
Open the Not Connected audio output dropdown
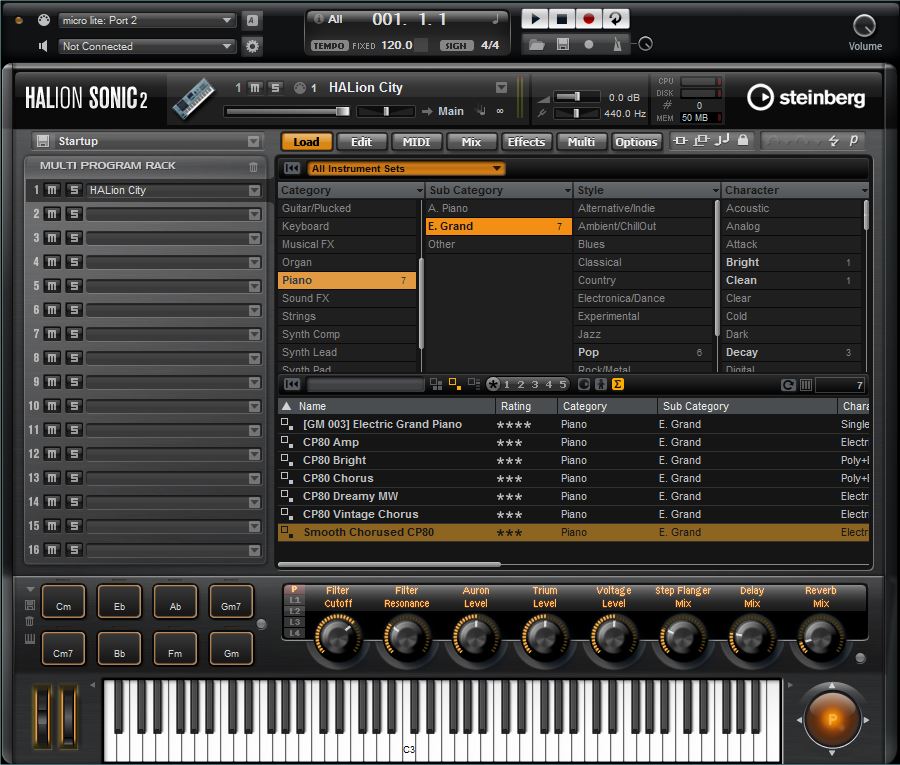(x=147, y=46)
